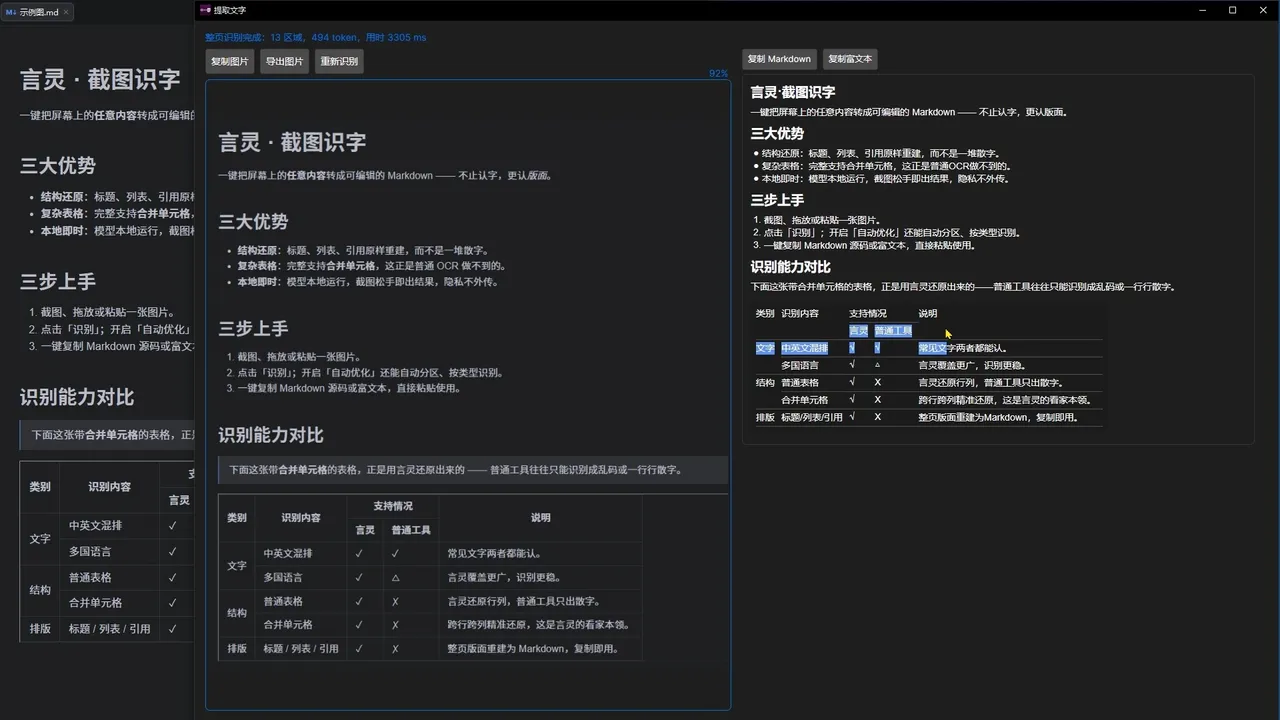Minimize the 提取文字 window
Image resolution: width=1280 pixels, height=720 pixels.
pyautogui.click(x=1204, y=10)
